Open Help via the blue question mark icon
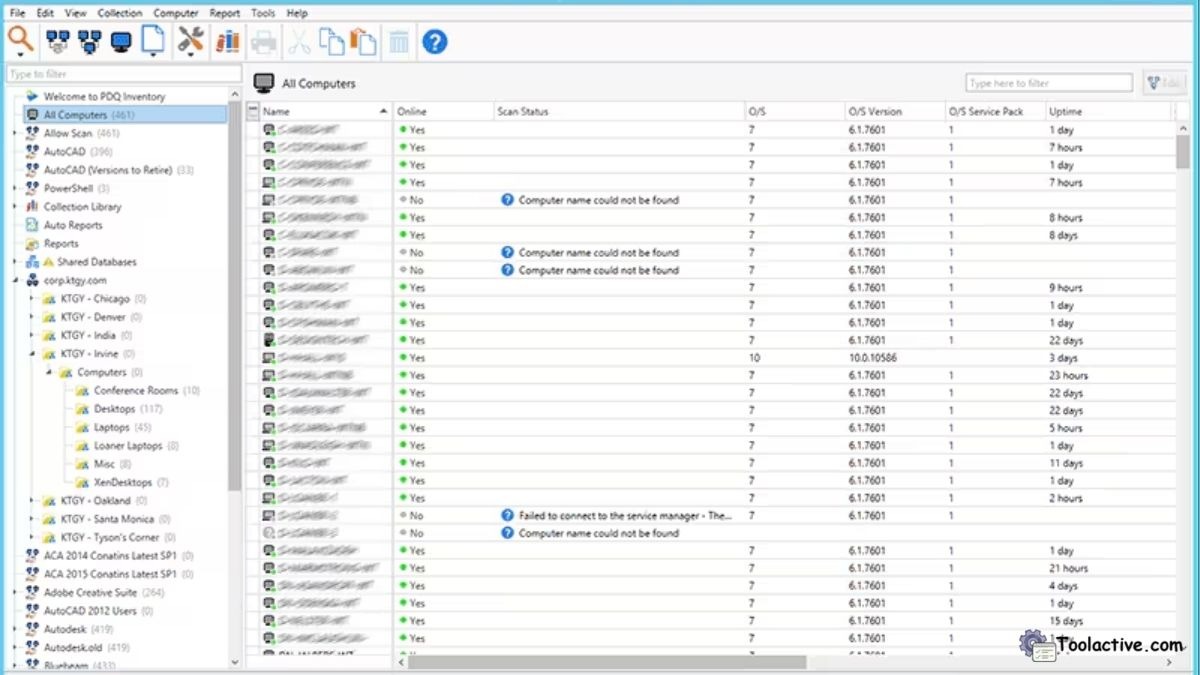Screen dimensions: 1200x675 (434, 41)
